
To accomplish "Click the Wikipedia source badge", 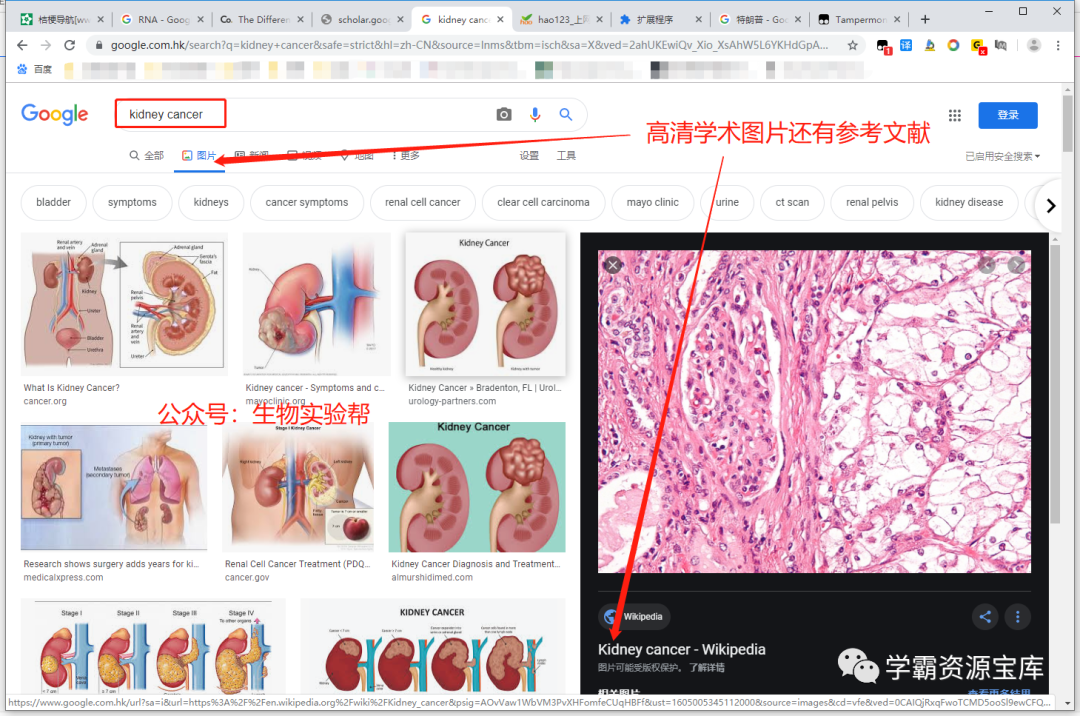I will click(x=634, y=617).
